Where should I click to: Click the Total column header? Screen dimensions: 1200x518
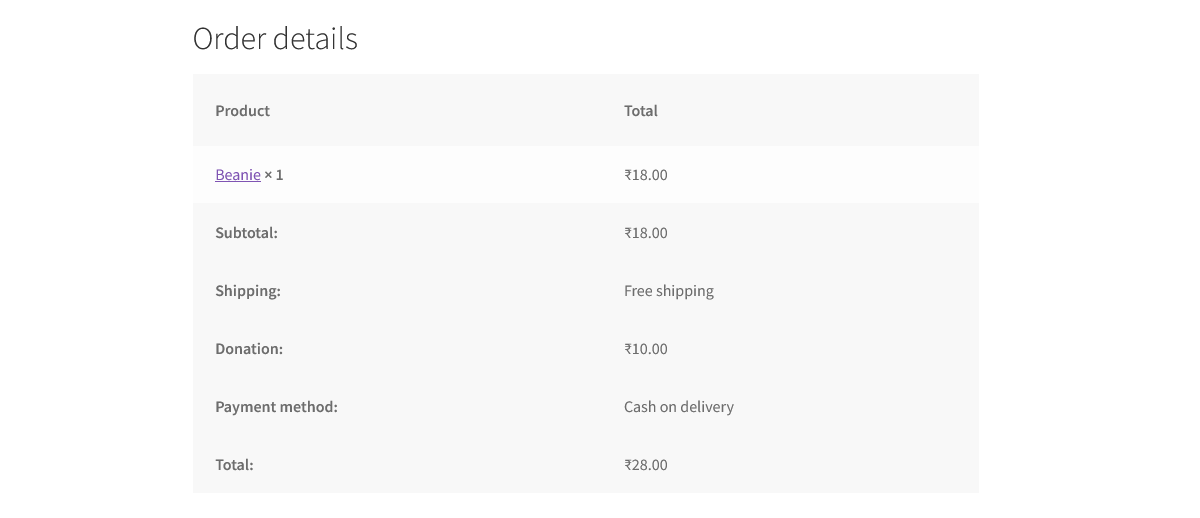coord(640,111)
